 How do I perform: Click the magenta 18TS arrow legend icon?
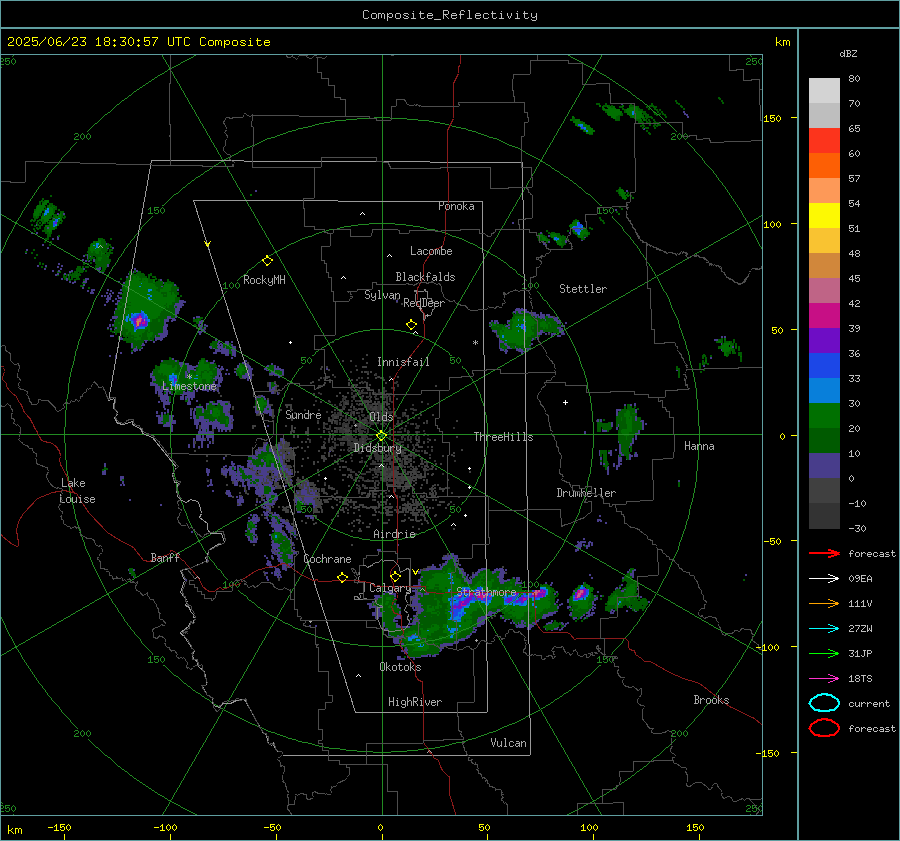click(824, 679)
